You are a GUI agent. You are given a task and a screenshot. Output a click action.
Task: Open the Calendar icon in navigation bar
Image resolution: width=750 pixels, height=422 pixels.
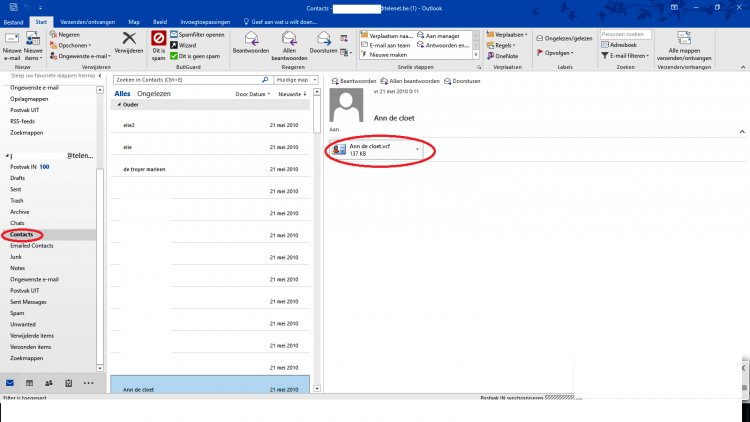tap(29, 383)
